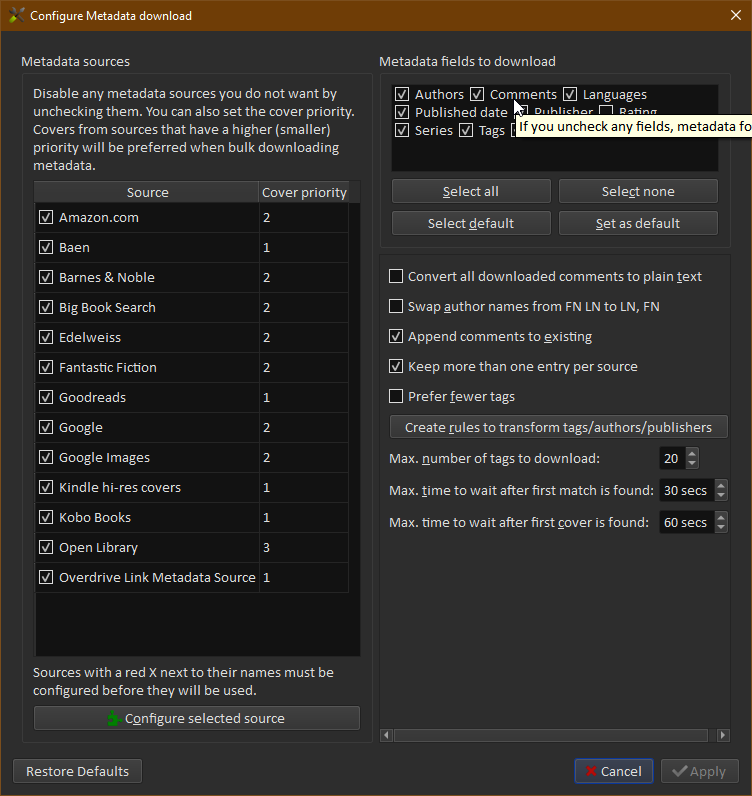Click the max tags number field

tap(672, 458)
